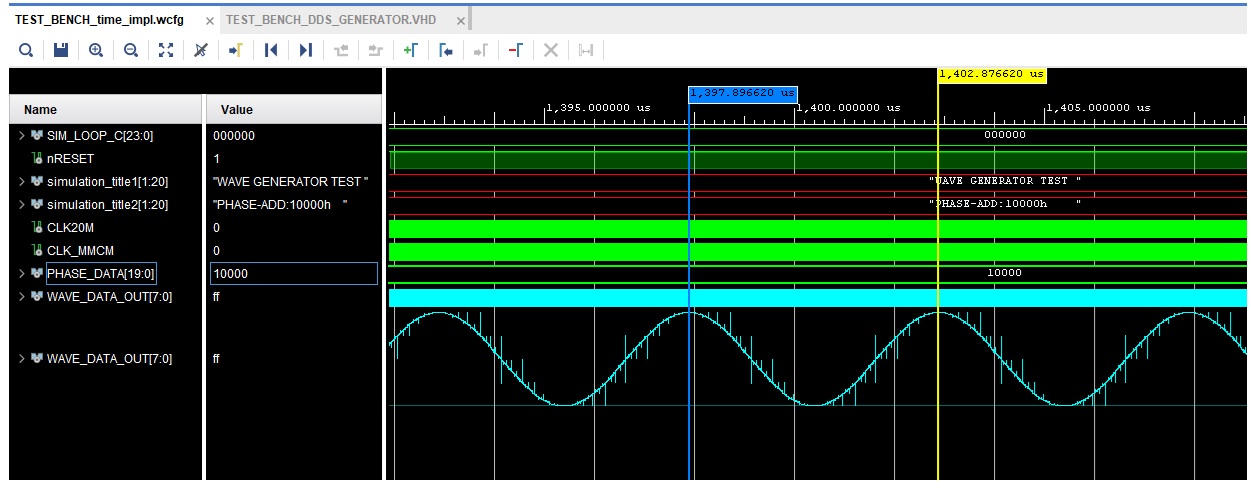Jump to the last simulation time
This screenshot has width=1251, height=488.
pyautogui.click(x=306, y=50)
